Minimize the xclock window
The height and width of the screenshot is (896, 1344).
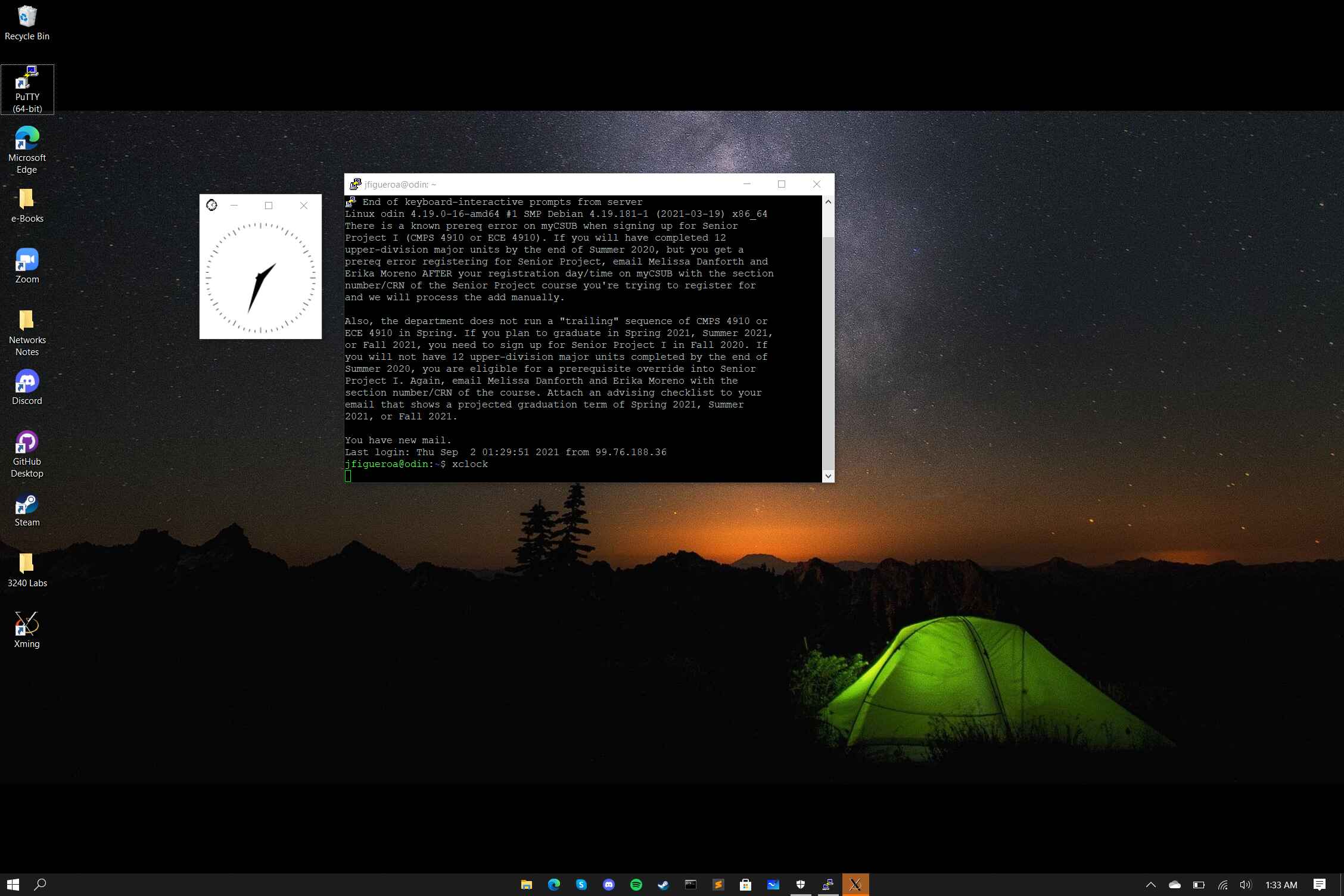[234, 205]
